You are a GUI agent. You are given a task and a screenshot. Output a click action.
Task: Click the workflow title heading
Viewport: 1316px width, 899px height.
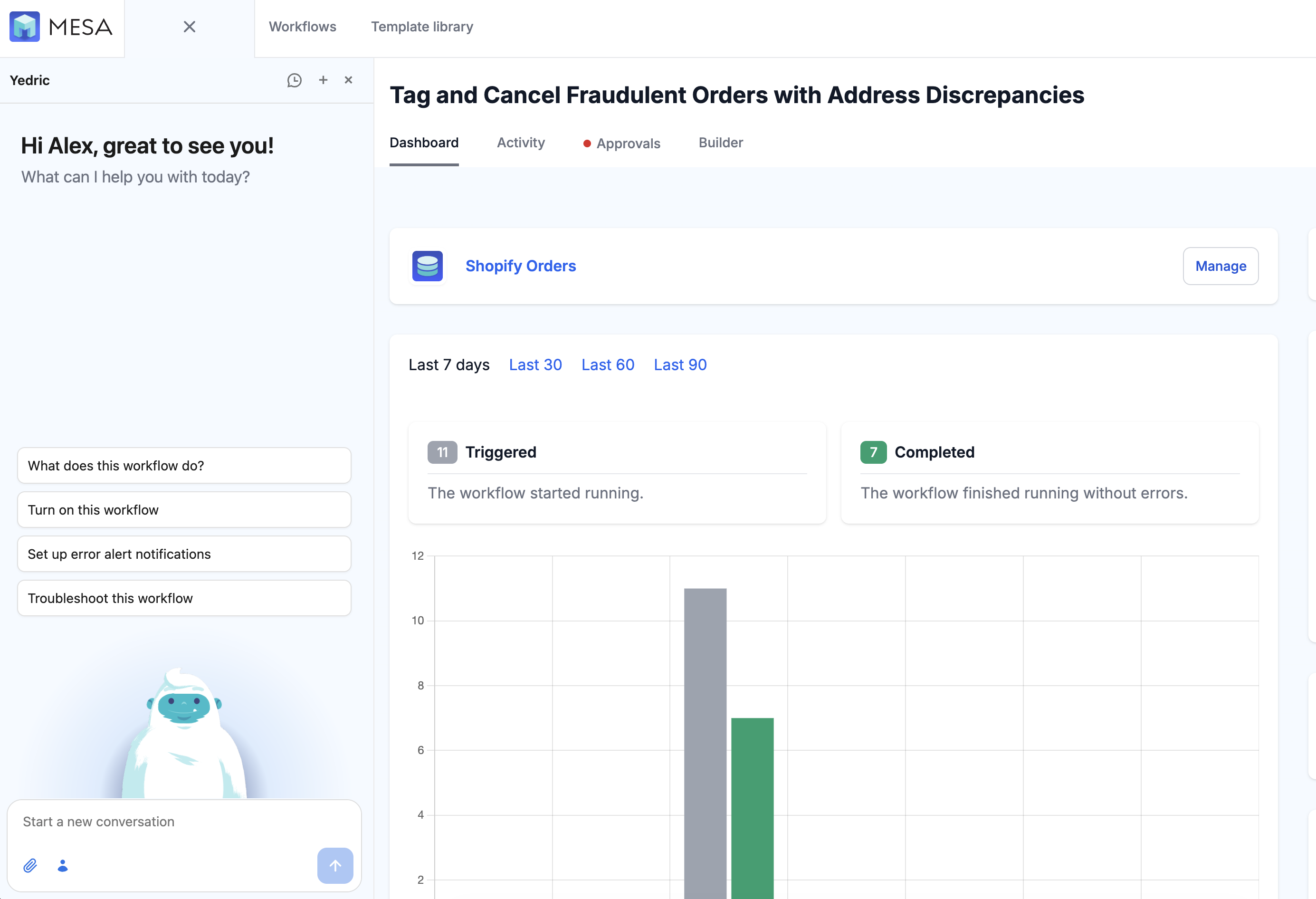(737, 95)
